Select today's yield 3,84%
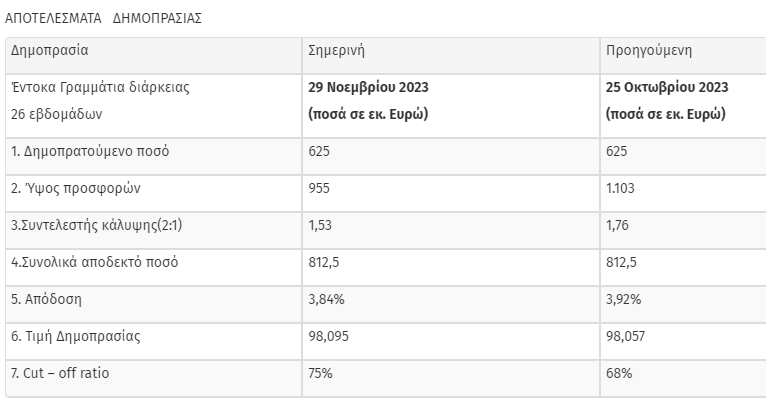 326,299
